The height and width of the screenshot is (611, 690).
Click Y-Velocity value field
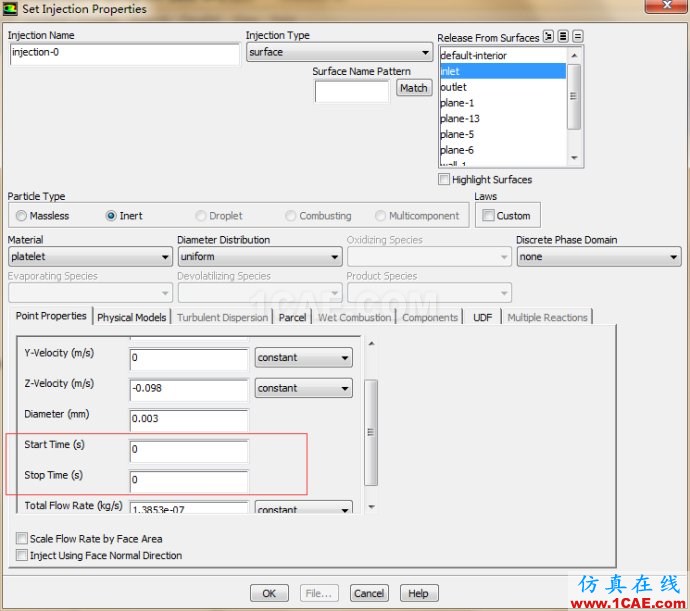coord(189,358)
